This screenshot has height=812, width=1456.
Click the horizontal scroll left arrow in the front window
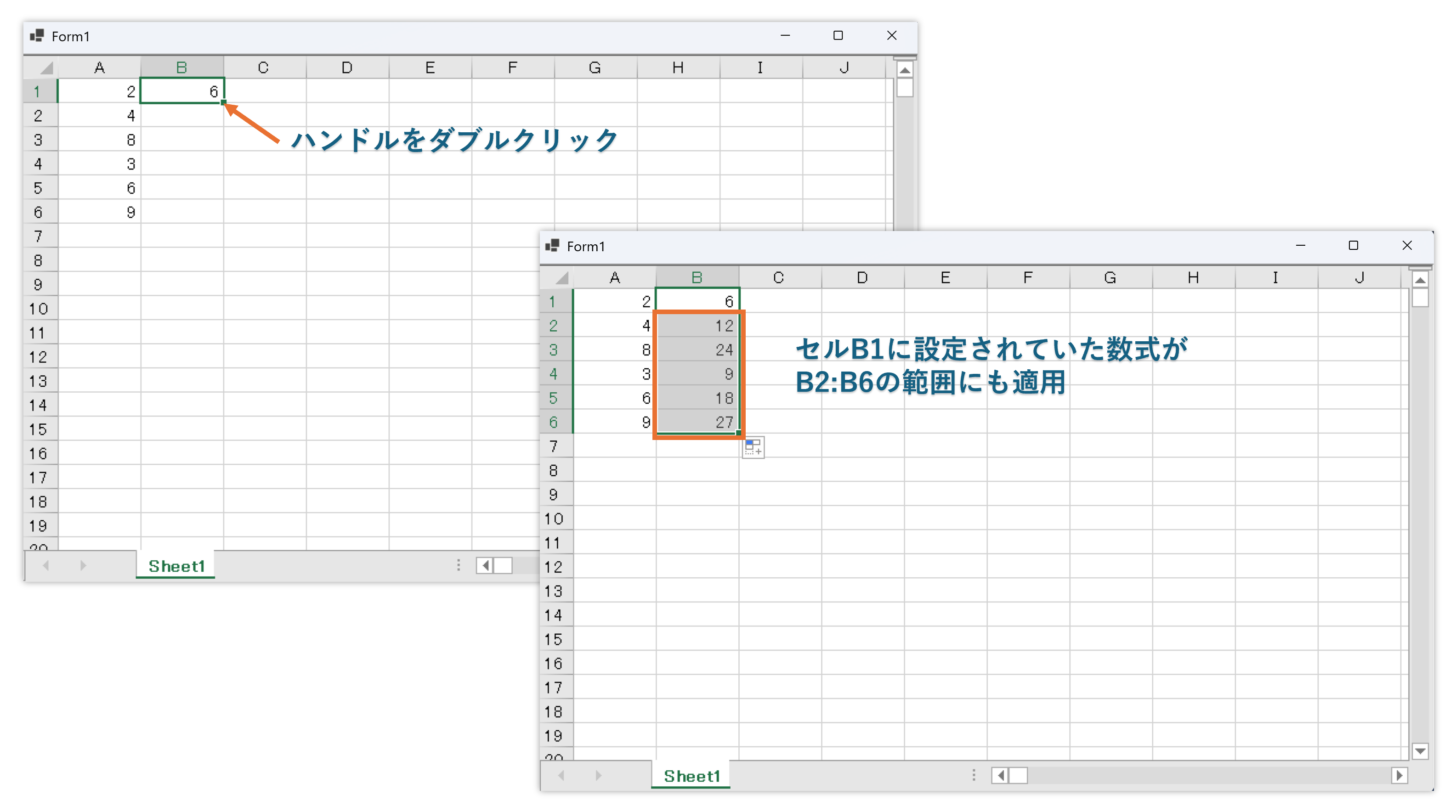[x=1000, y=775]
